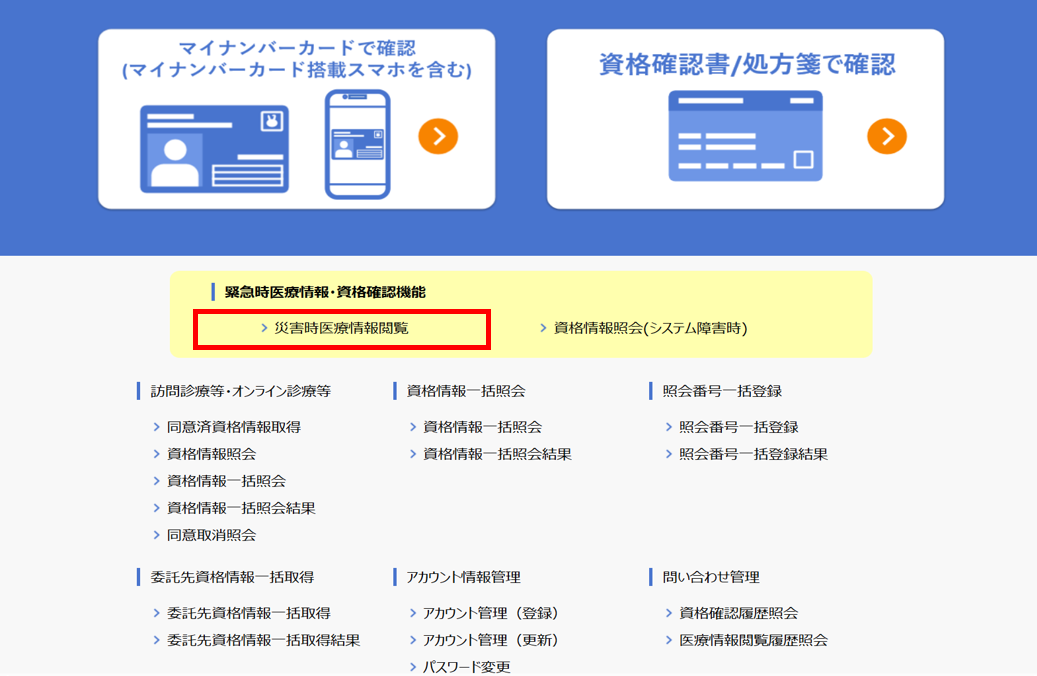The width and height of the screenshot is (1037, 676).
Task: Open 同意取消照会 link
Action: tap(211, 535)
